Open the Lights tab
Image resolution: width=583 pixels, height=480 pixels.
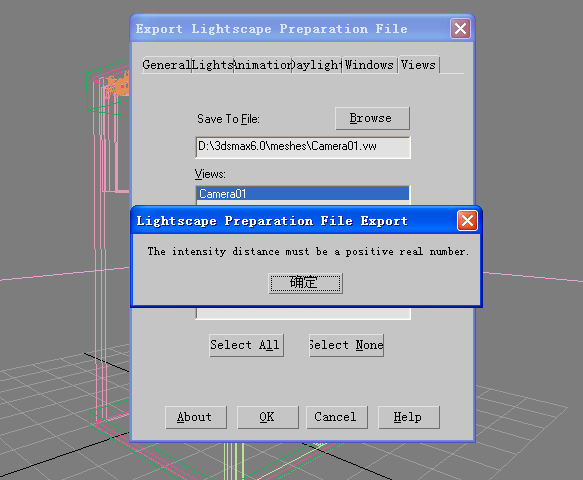pyautogui.click(x=212, y=65)
